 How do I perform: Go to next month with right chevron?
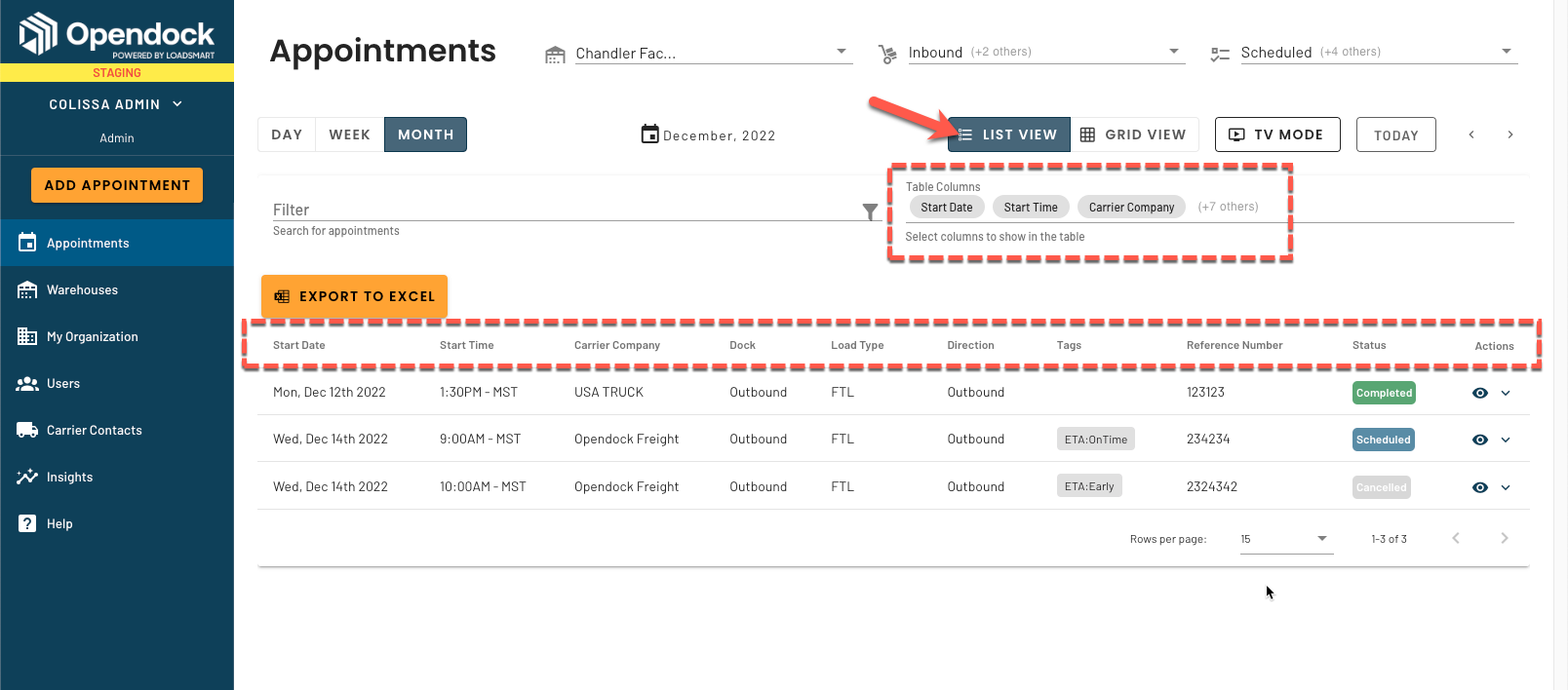1510,134
